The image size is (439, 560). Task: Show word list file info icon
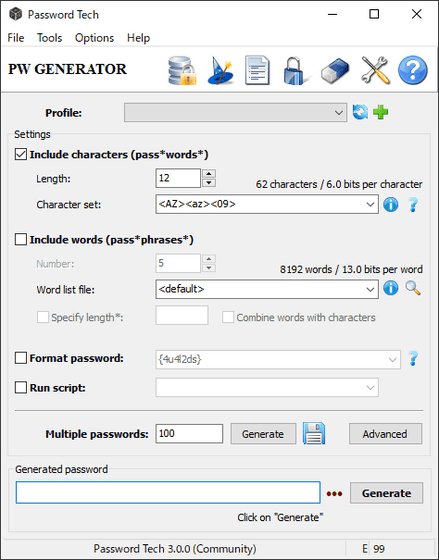[390, 288]
